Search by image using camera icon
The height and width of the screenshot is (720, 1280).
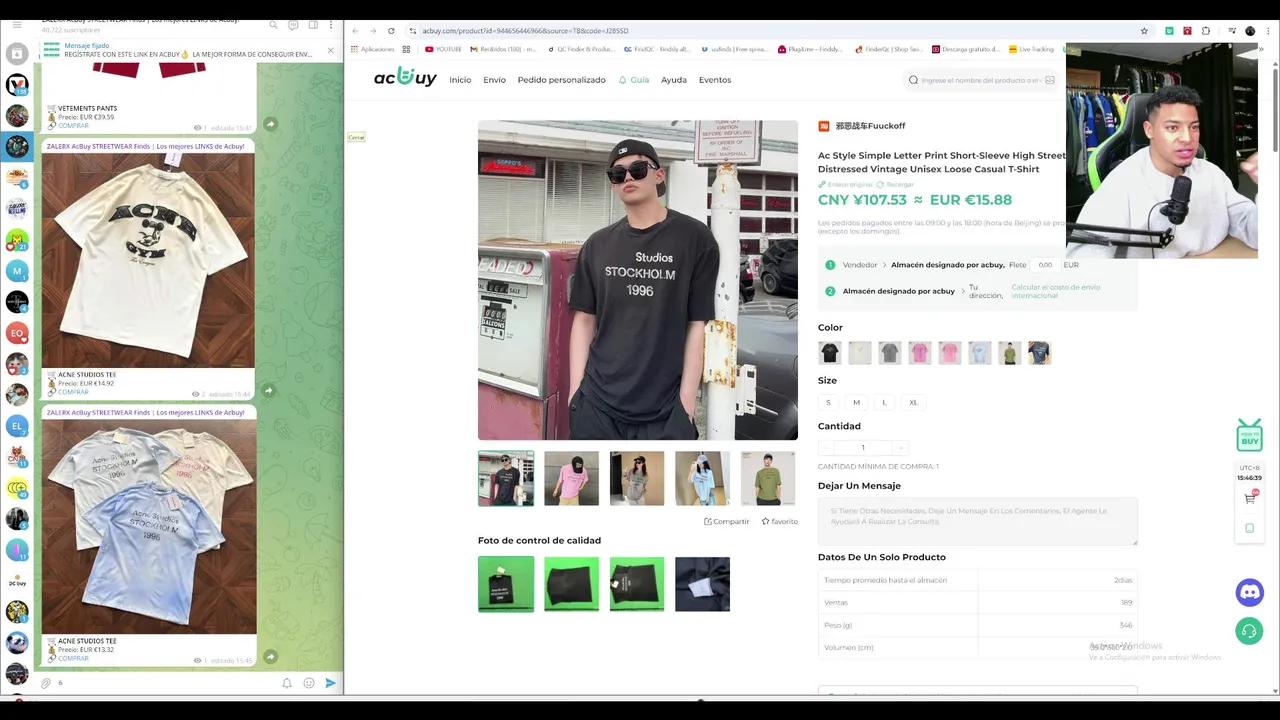coord(1050,80)
